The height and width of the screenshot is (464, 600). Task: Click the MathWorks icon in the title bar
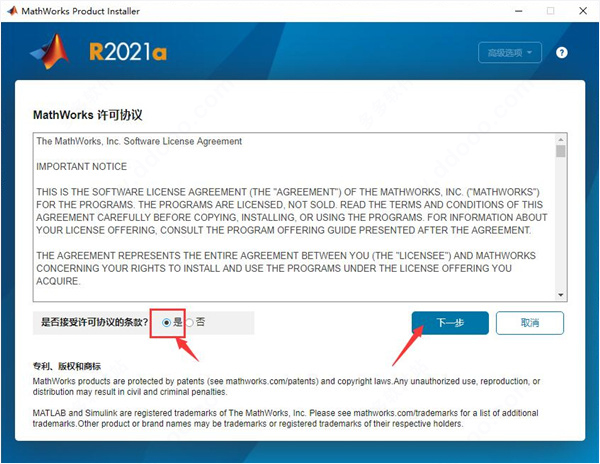(12, 11)
